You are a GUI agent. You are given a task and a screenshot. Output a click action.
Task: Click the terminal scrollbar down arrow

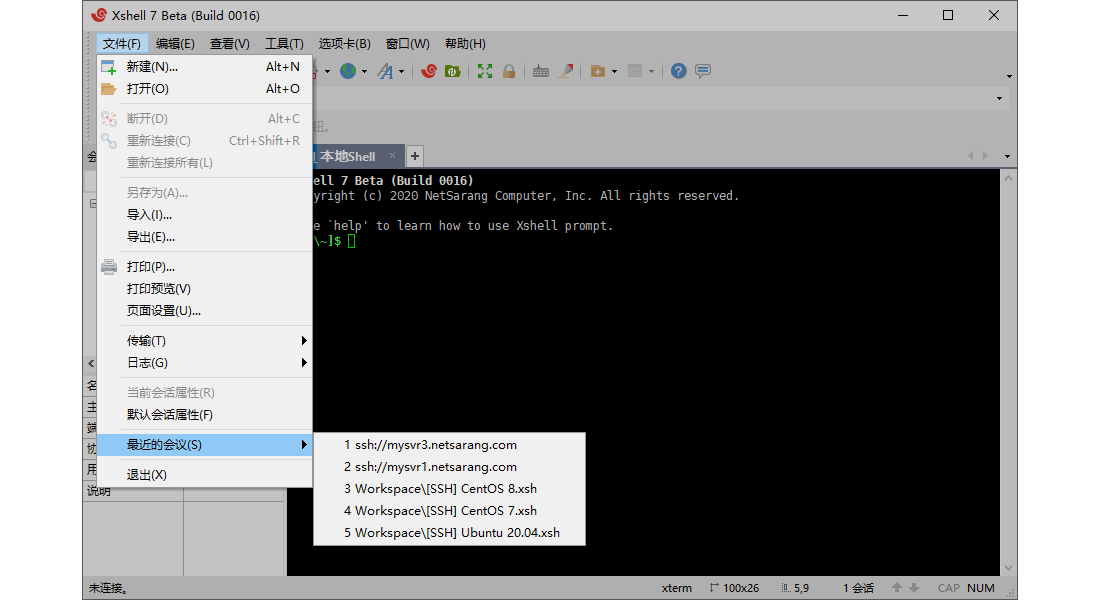(x=1008, y=568)
